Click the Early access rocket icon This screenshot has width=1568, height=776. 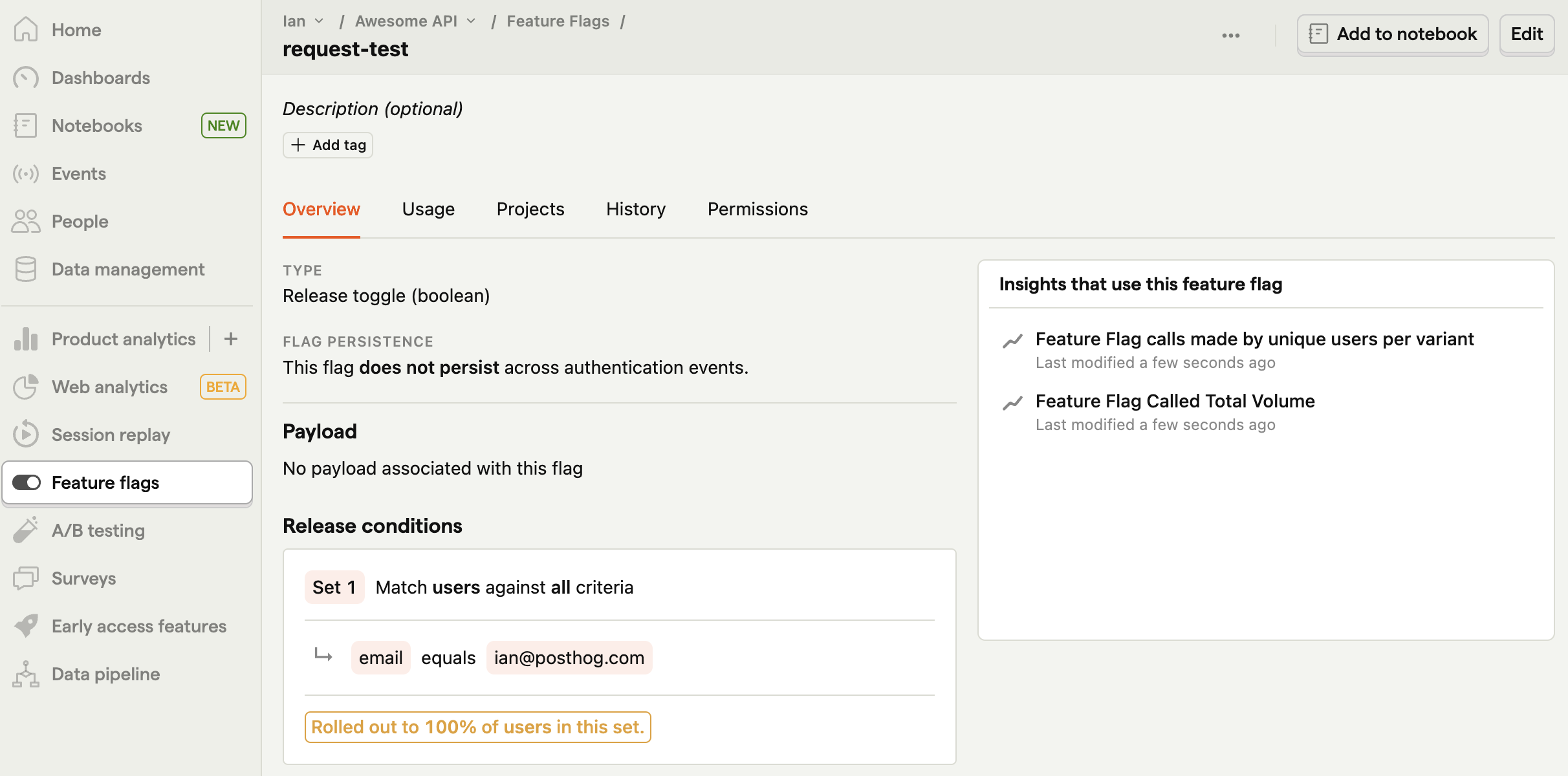26,626
